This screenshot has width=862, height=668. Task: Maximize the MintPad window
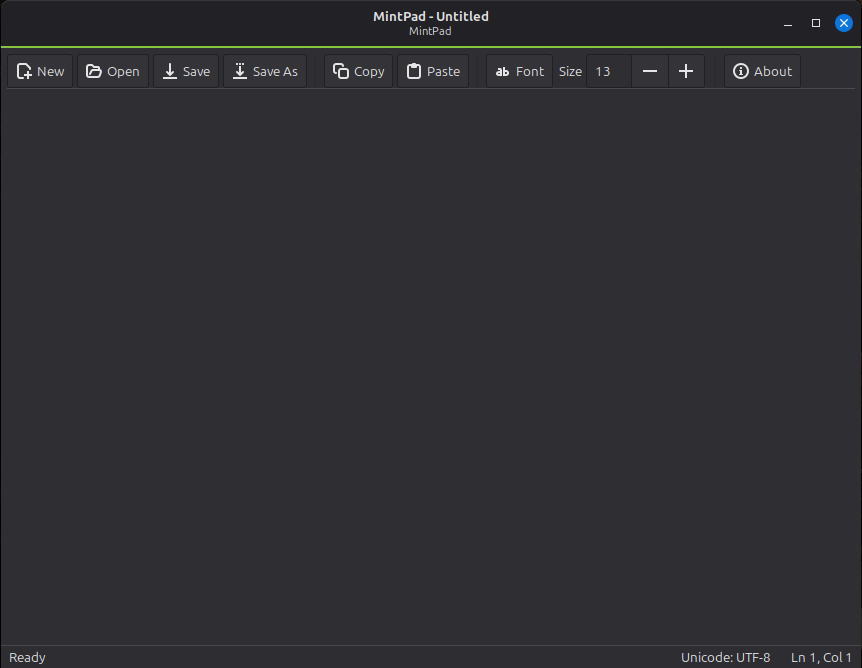tap(816, 23)
